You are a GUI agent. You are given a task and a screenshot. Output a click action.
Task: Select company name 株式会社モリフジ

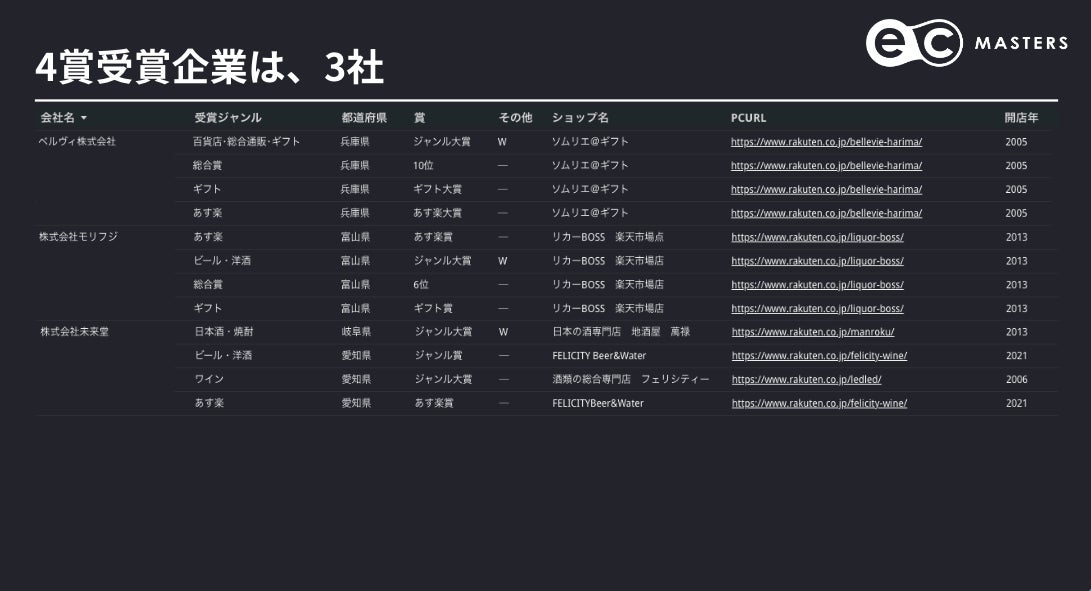(79, 237)
